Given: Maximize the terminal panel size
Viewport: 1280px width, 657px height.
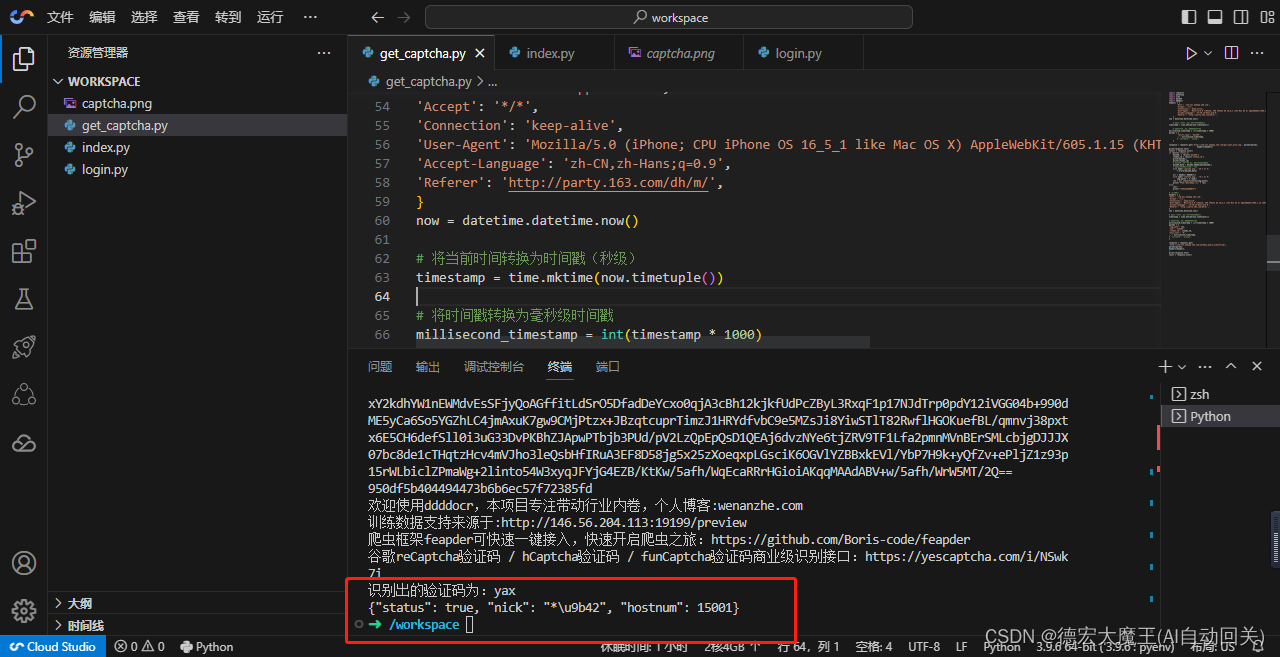Looking at the screenshot, I should (1231, 367).
